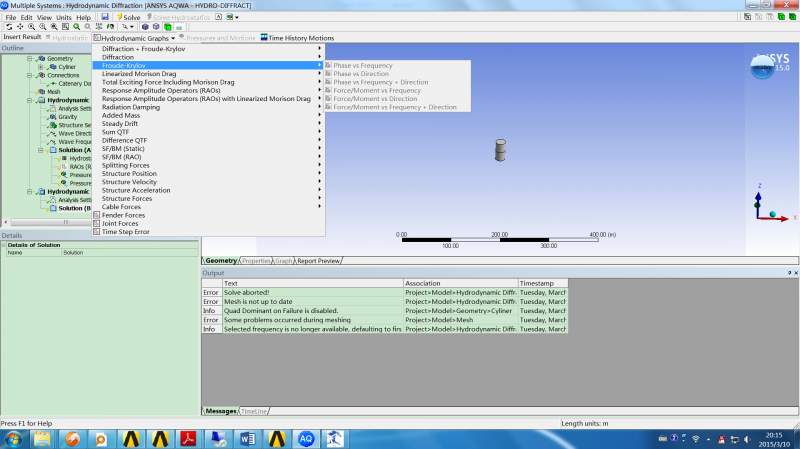Pin the Output panel with the pushpin

pyautogui.click(x=789, y=273)
